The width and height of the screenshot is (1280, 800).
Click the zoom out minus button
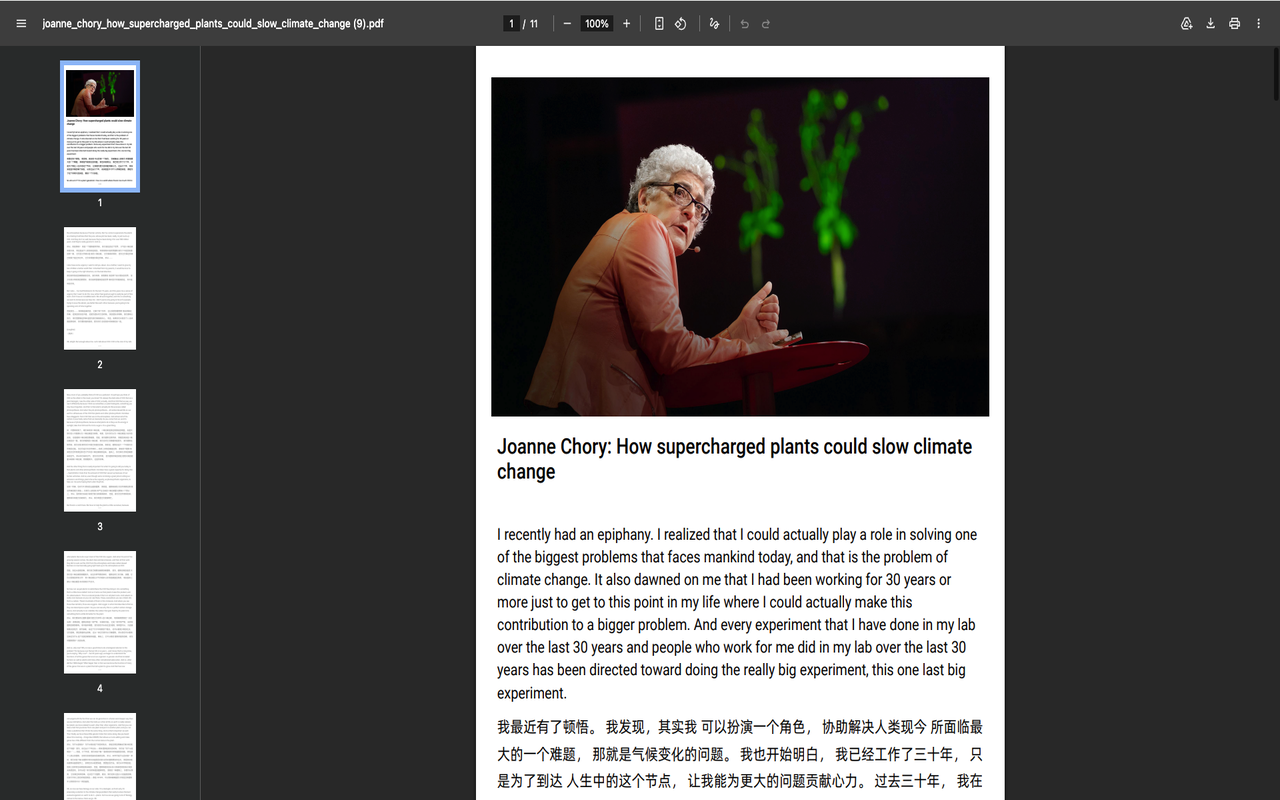click(567, 23)
